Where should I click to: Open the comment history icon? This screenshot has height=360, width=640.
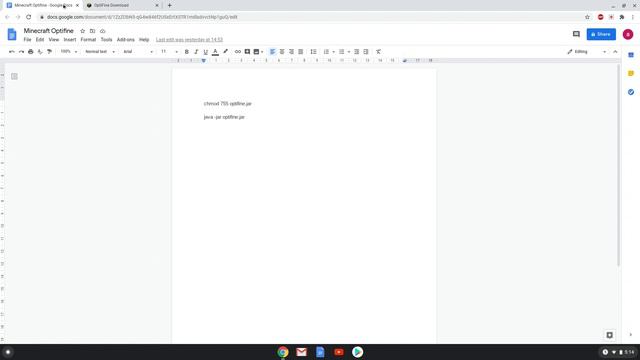[576, 34]
